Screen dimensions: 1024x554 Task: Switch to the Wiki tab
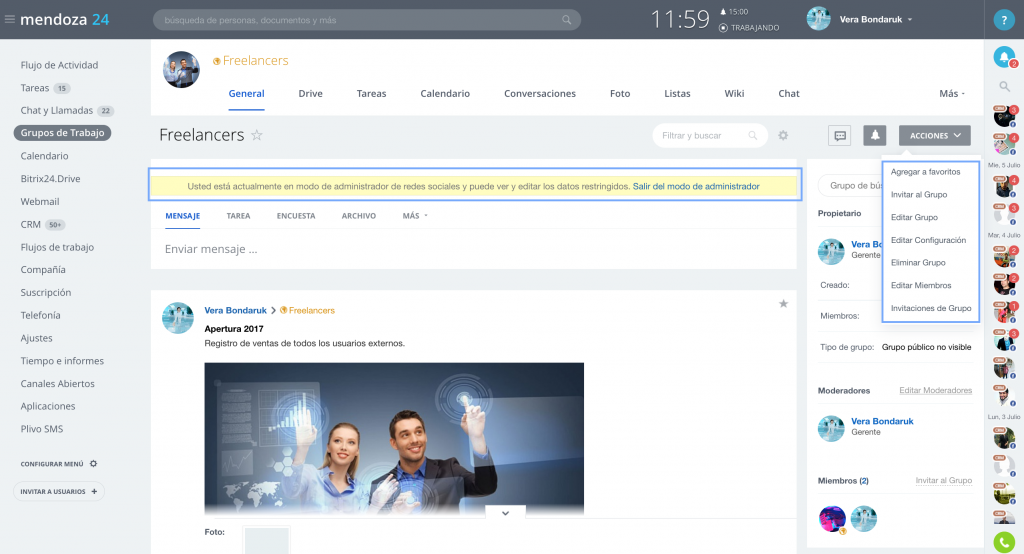734,93
